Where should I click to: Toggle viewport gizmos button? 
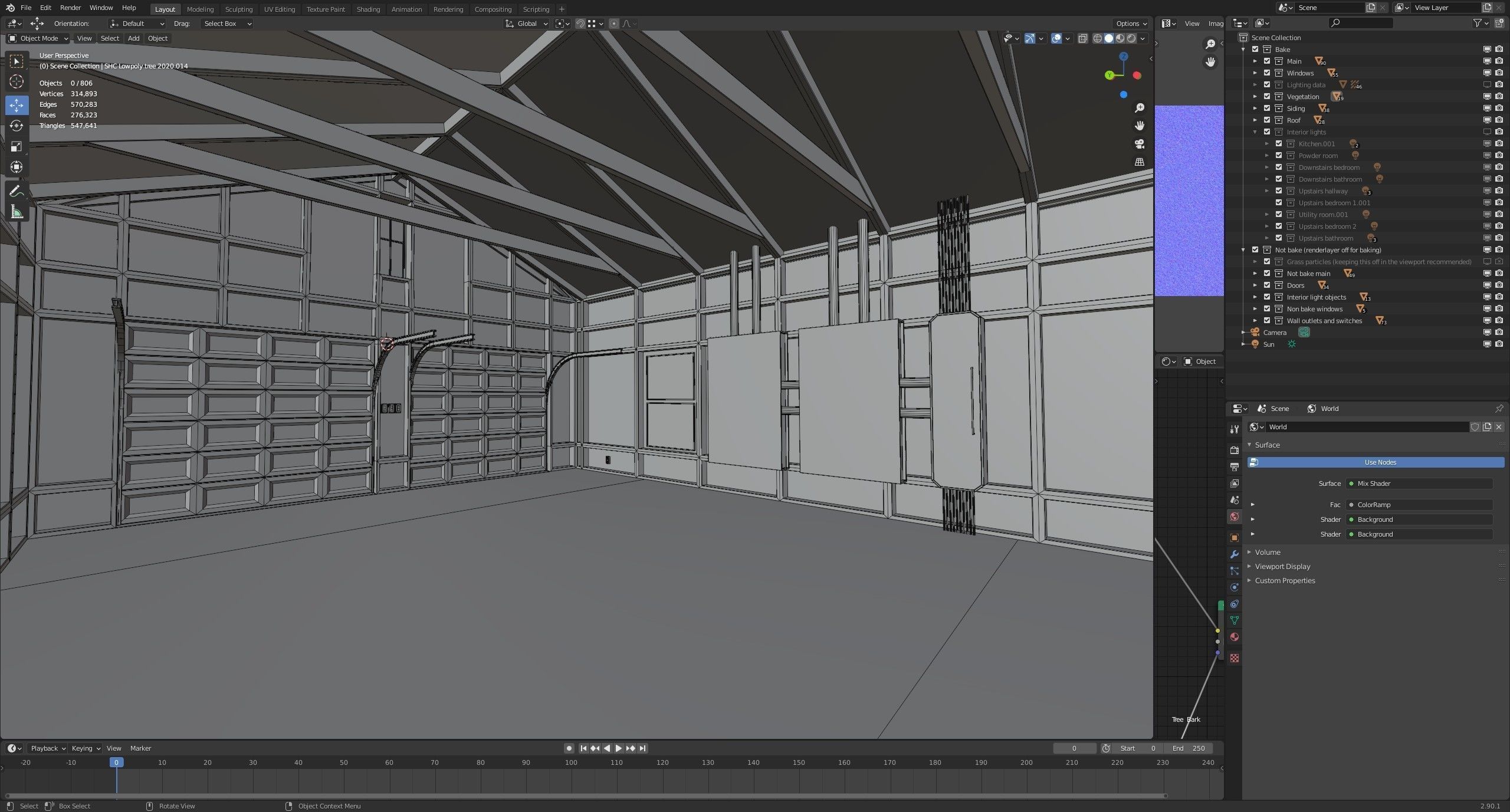(x=1030, y=38)
